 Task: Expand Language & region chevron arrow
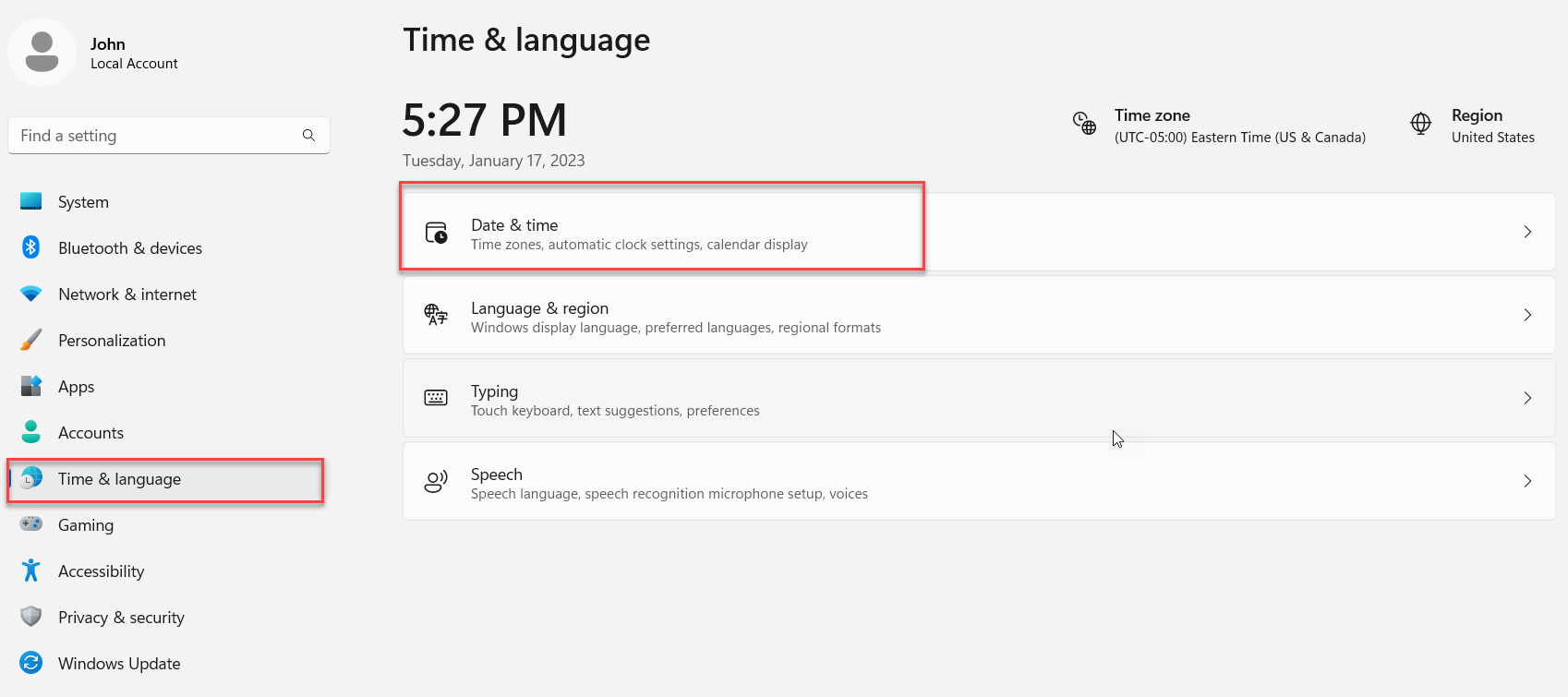click(x=1527, y=315)
